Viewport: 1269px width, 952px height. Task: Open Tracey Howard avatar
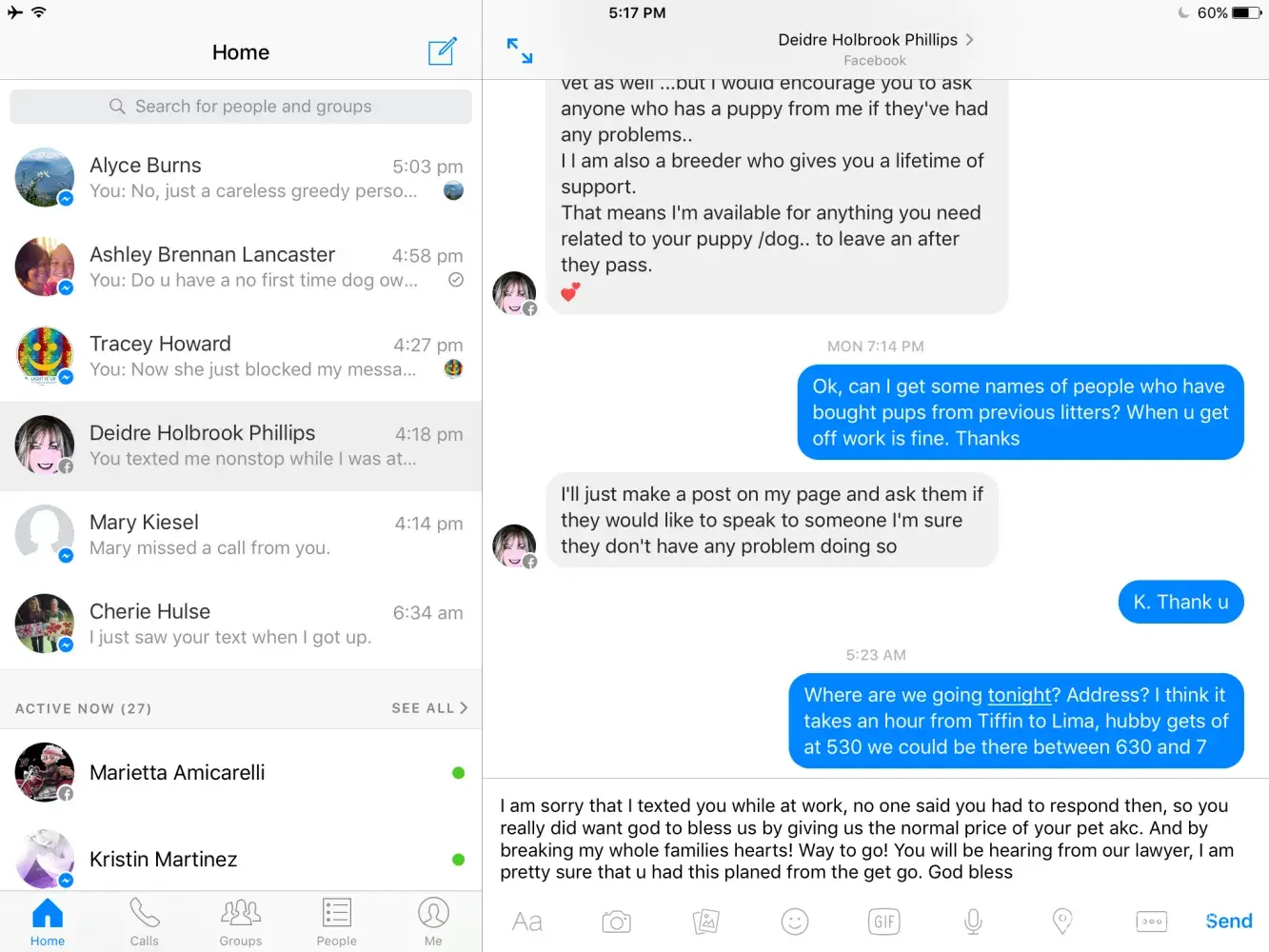point(45,356)
